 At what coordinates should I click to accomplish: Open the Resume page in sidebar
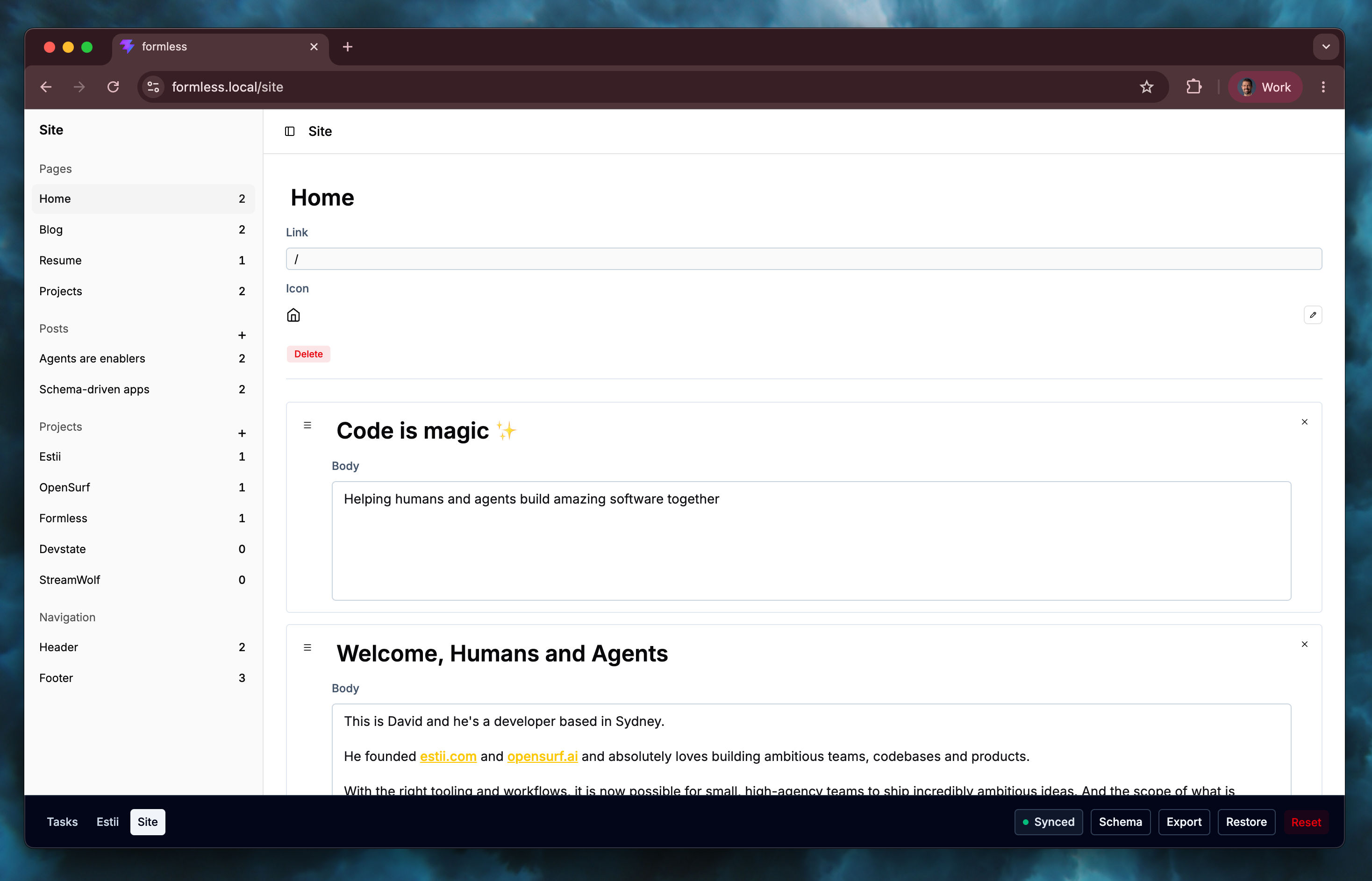(x=143, y=261)
